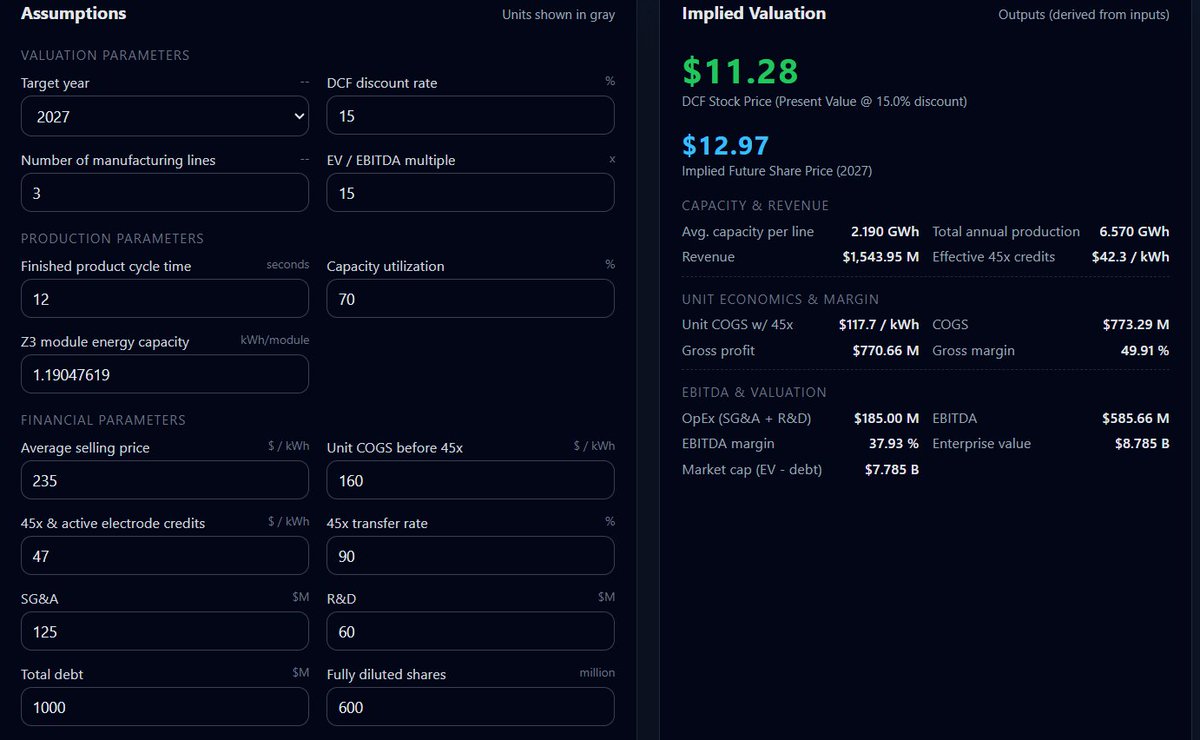Image resolution: width=1200 pixels, height=740 pixels.
Task: Click the $11.28 DCF stock price value
Action: pos(740,71)
